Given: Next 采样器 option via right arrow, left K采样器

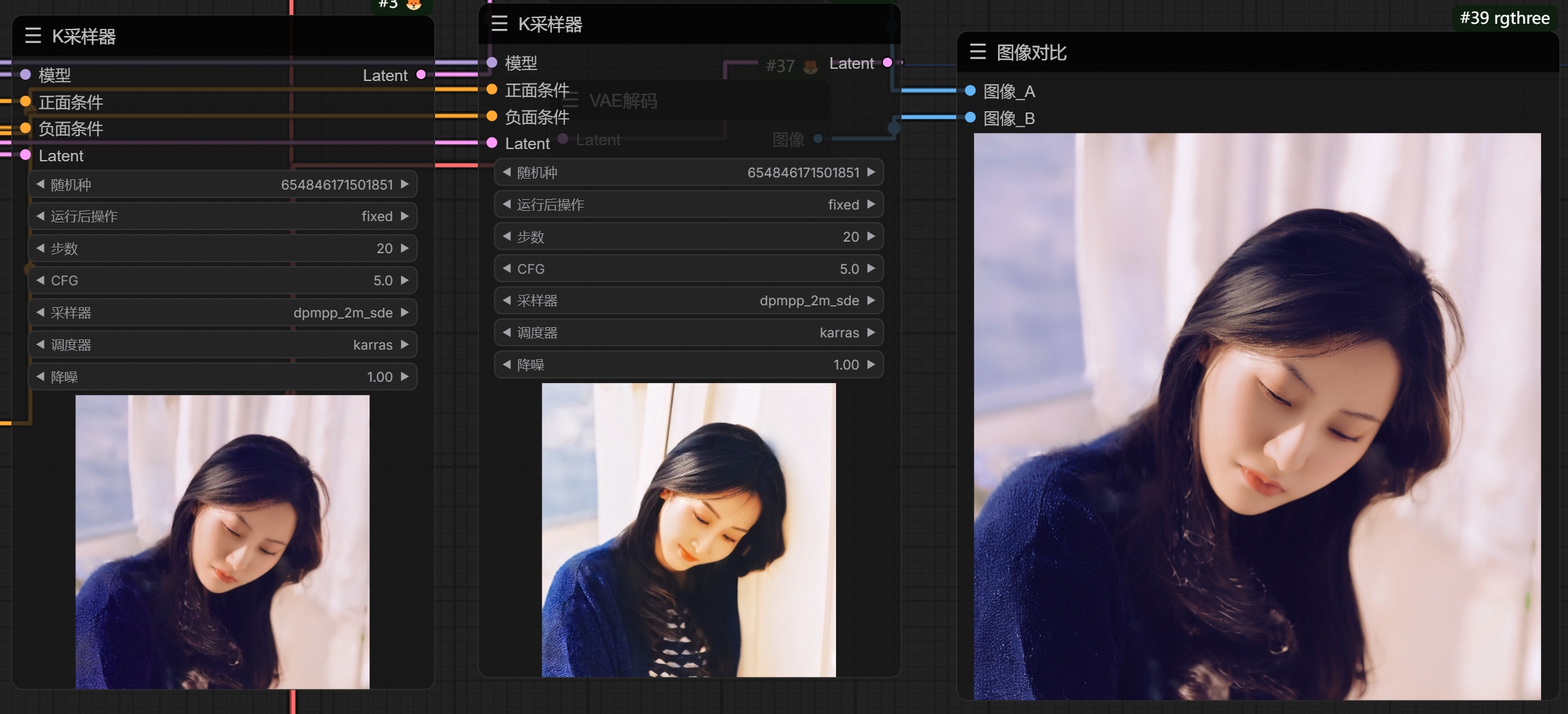Looking at the screenshot, I should 405,312.
